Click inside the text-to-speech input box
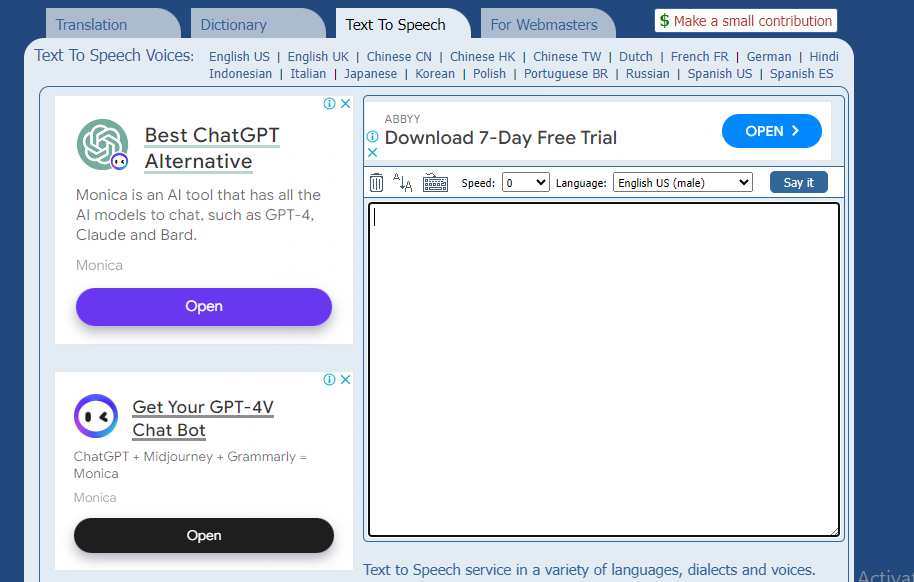This screenshot has width=914, height=582. coord(604,368)
